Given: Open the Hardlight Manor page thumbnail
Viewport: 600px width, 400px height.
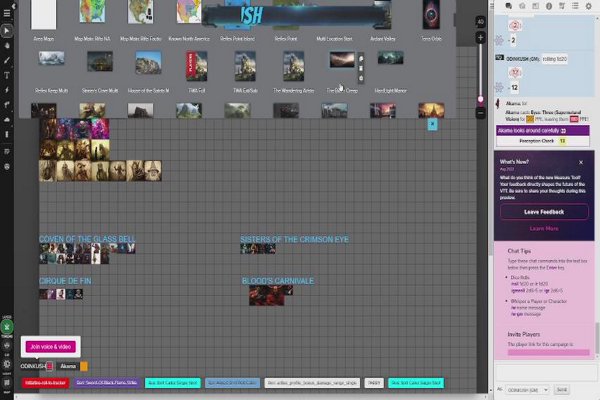Looking at the screenshot, I should tap(390, 58).
